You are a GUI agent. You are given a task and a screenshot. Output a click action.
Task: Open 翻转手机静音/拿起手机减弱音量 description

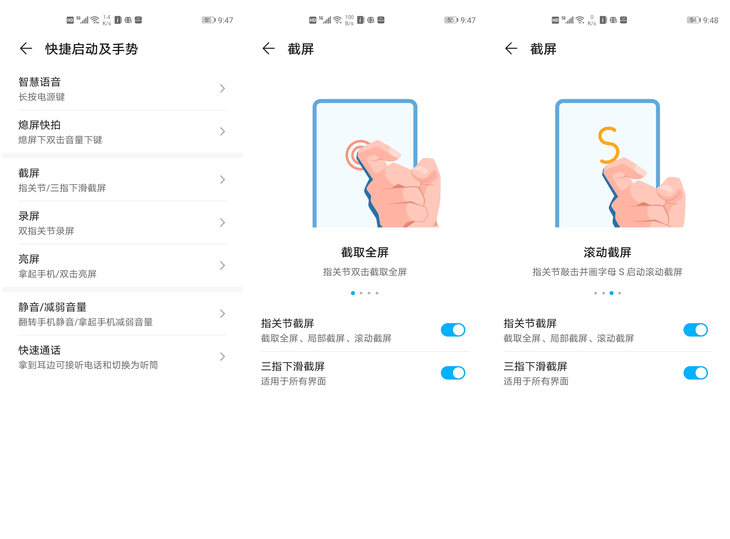point(85,322)
